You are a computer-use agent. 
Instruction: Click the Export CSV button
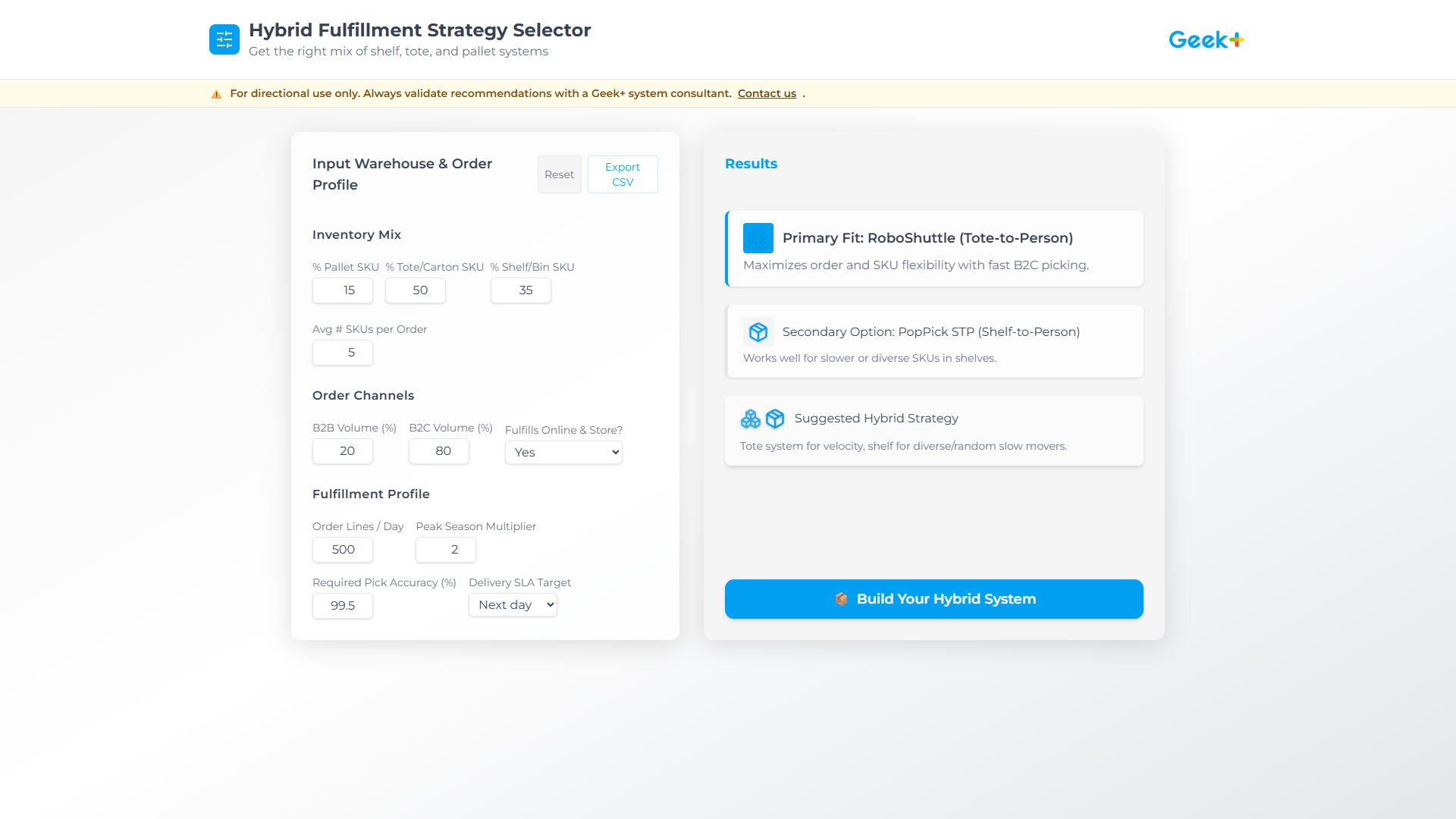tap(622, 174)
